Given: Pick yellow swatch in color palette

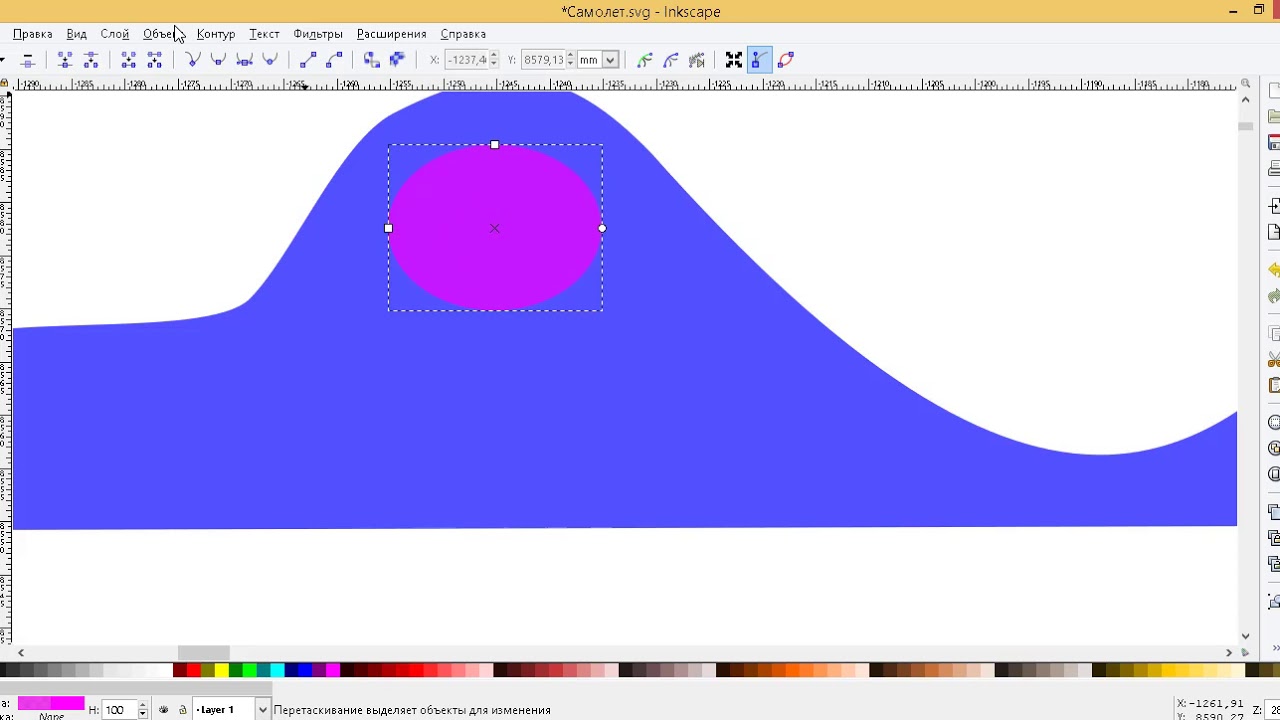Looking at the screenshot, I should click(221, 670).
